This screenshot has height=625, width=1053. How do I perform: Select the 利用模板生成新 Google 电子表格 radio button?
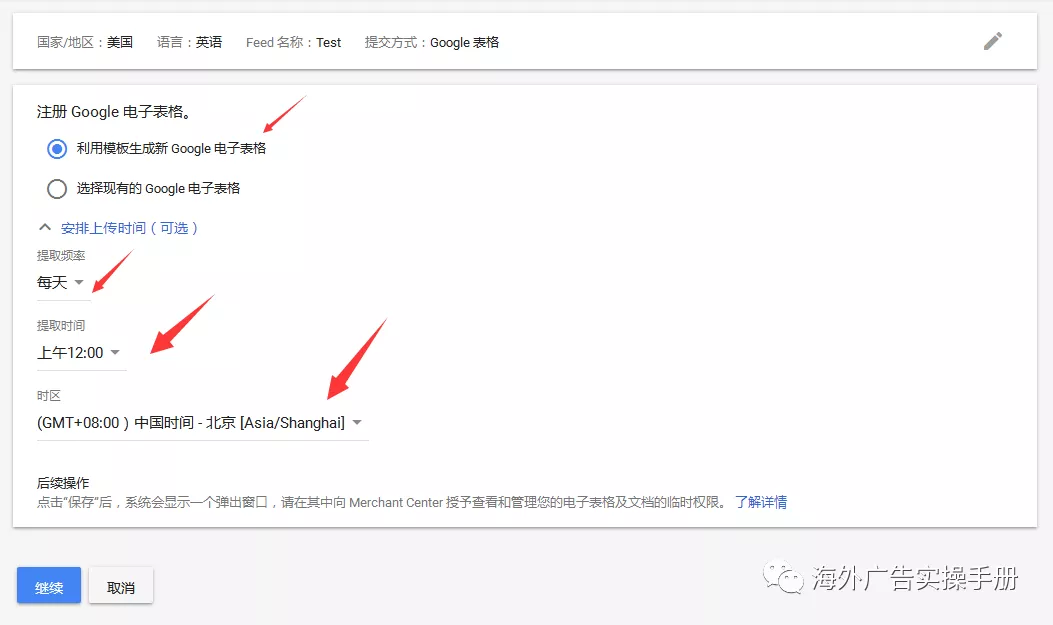57,149
